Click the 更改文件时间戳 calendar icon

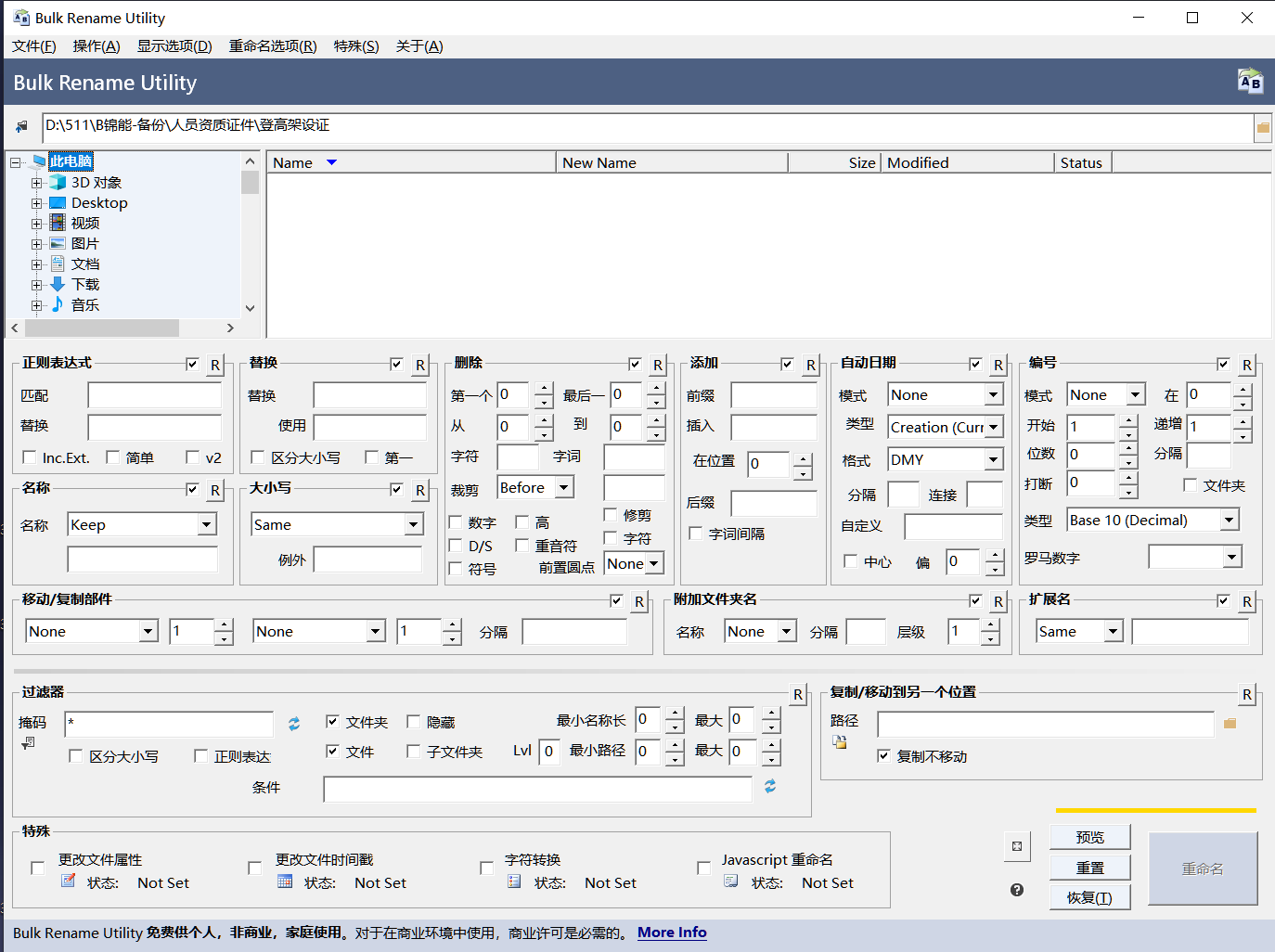click(x=286, y=881)
